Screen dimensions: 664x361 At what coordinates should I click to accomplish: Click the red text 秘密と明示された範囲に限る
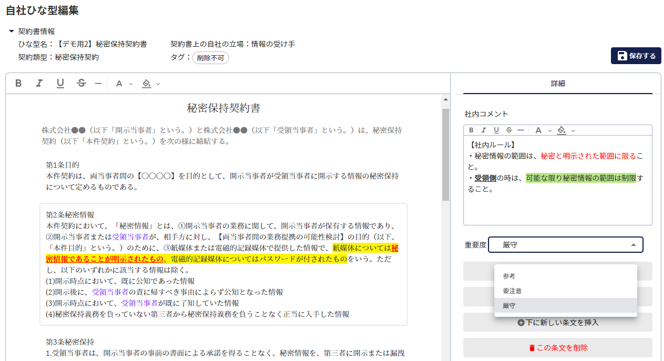click(588, 156)
